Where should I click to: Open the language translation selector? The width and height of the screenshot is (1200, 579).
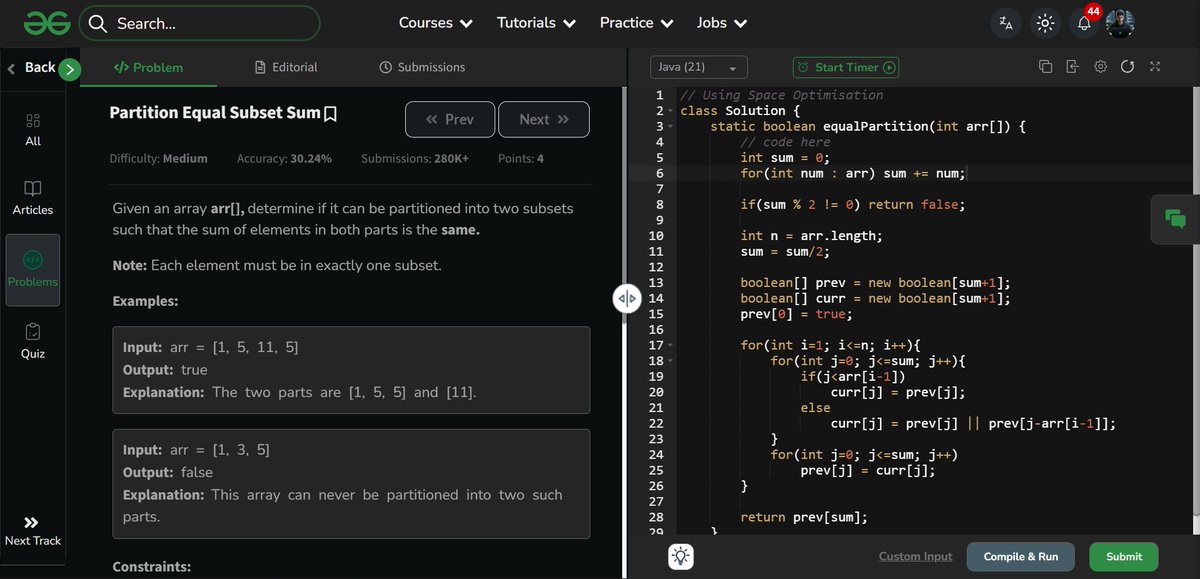1005,22
